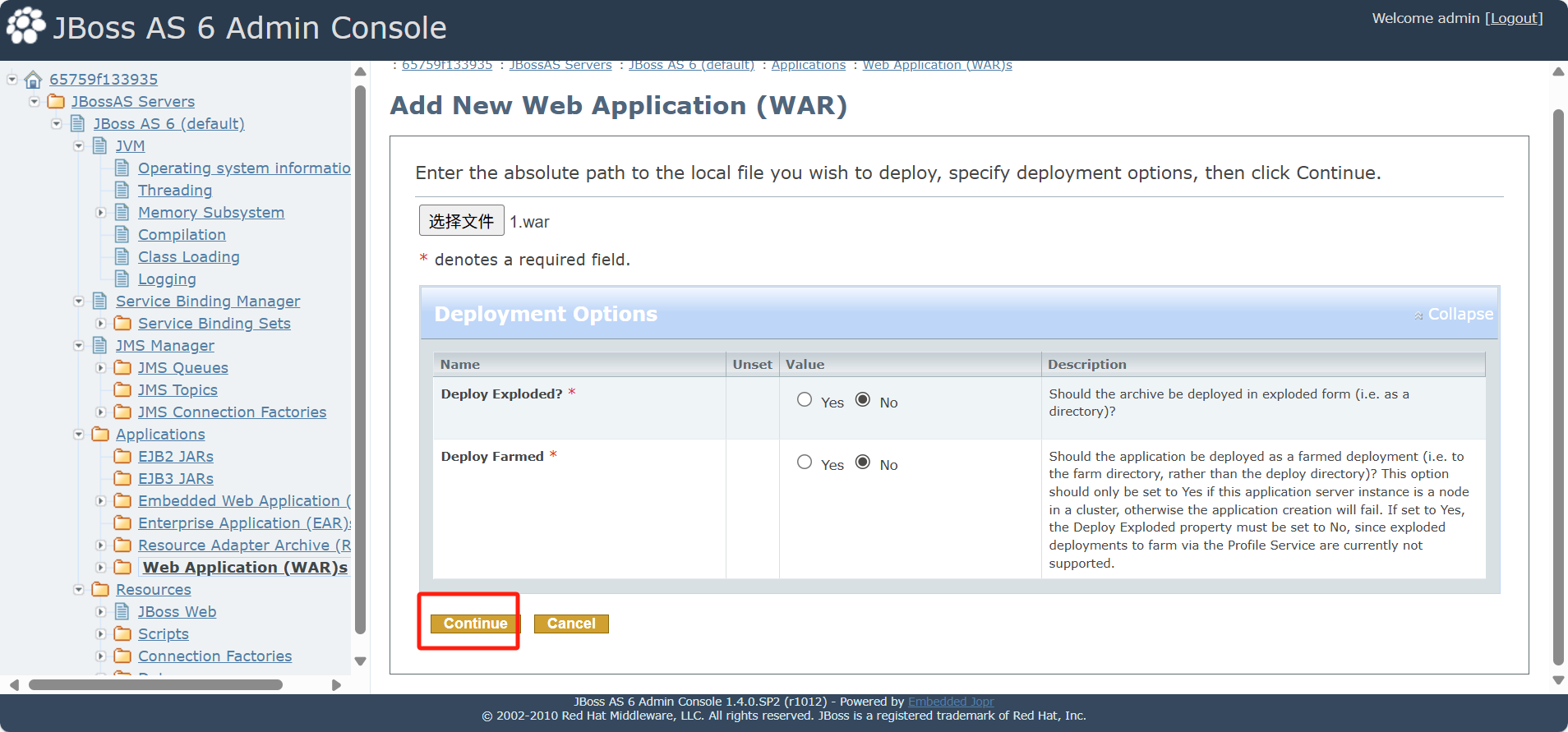Click the Description column header

(1263, 364)
